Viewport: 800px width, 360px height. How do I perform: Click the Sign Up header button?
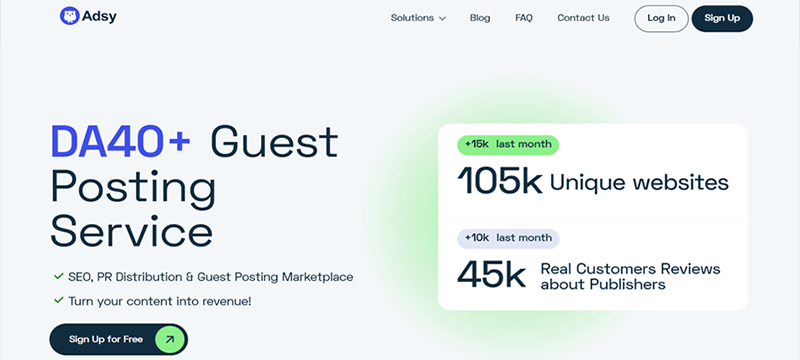(722, 18)
